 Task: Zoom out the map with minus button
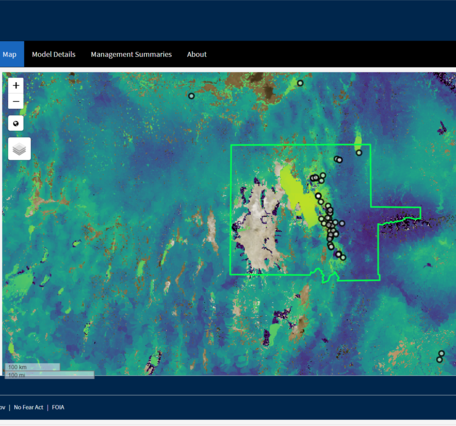16,101
